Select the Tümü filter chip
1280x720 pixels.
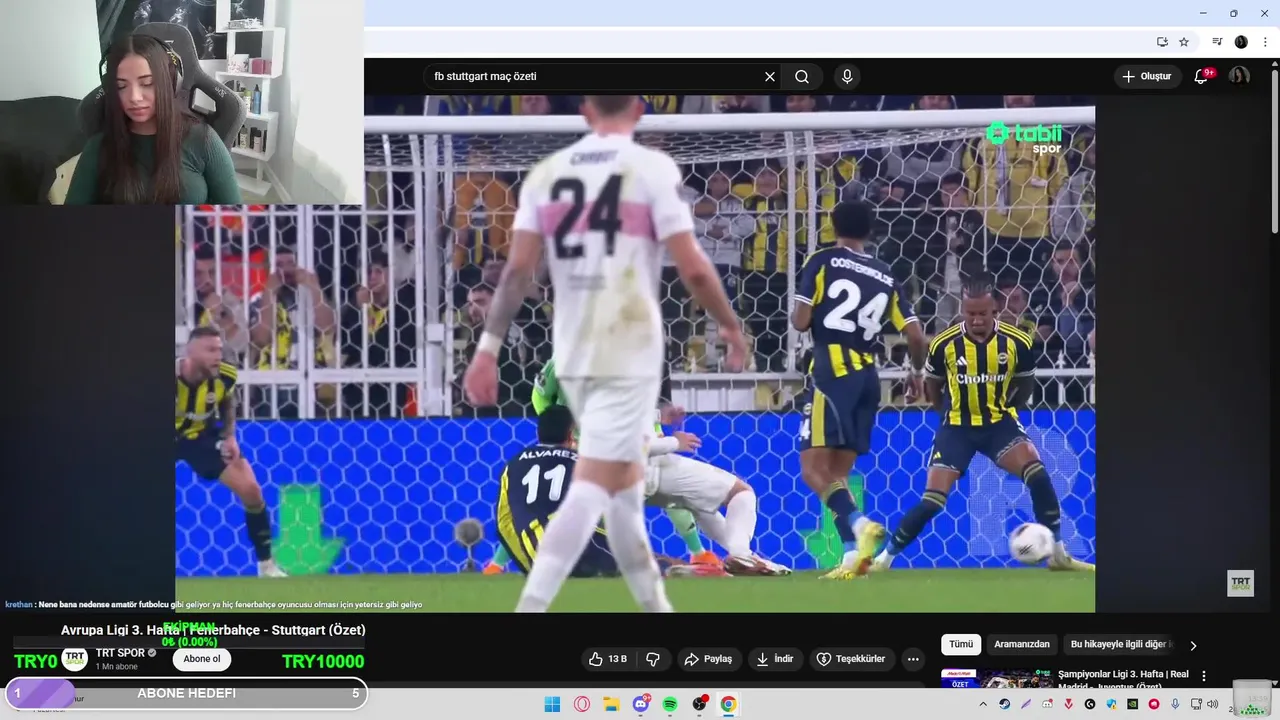coord(961,645)
